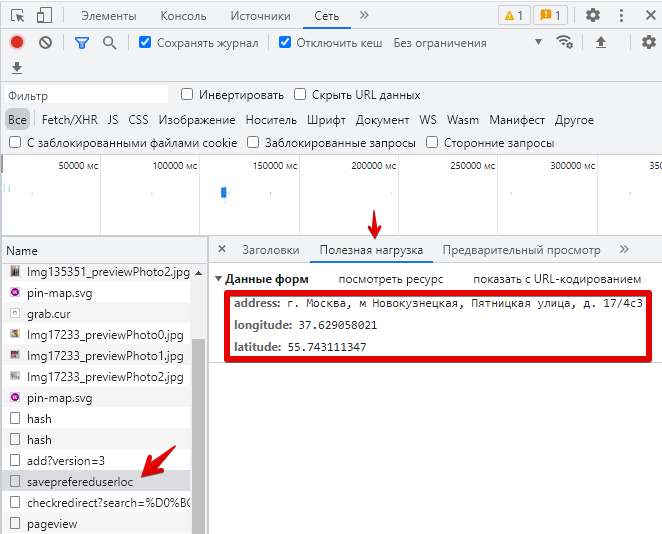662x534 pixels.
Task: Disable the Сохранять журнал checkbox
Action: (x=146, y=43)
